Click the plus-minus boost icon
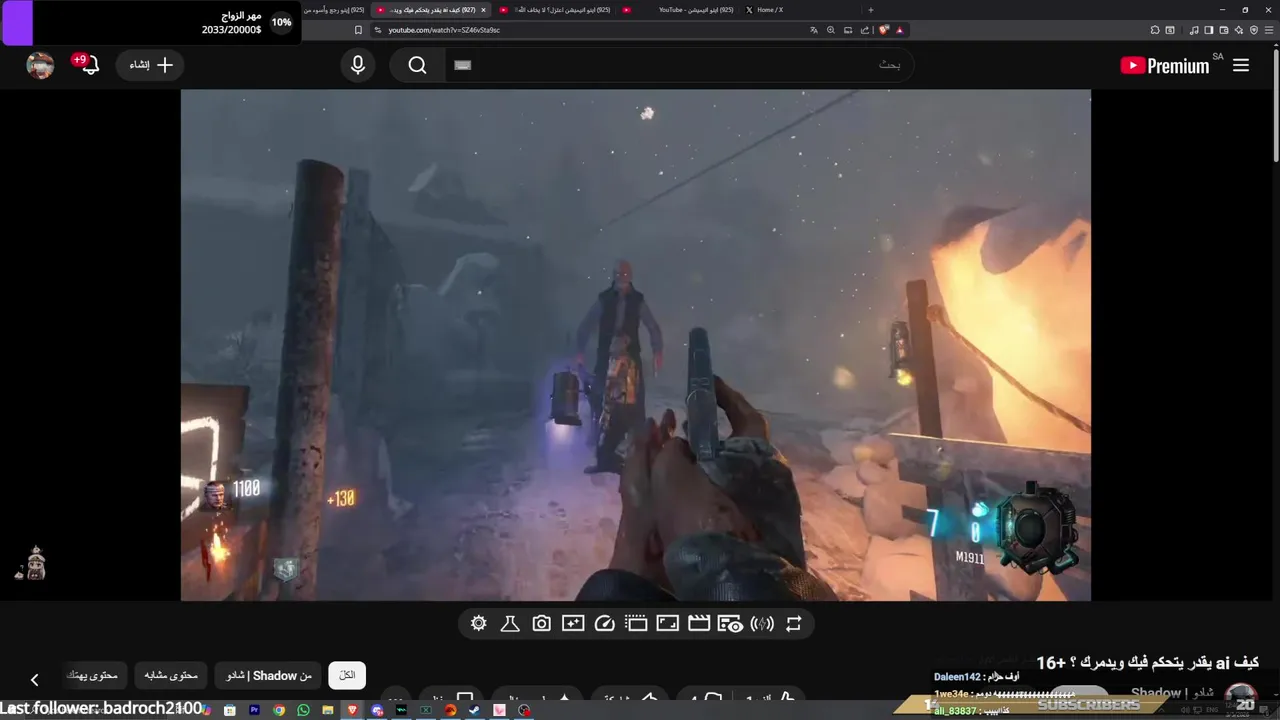This screenshot has height=720, width=1280. [573, 624]
